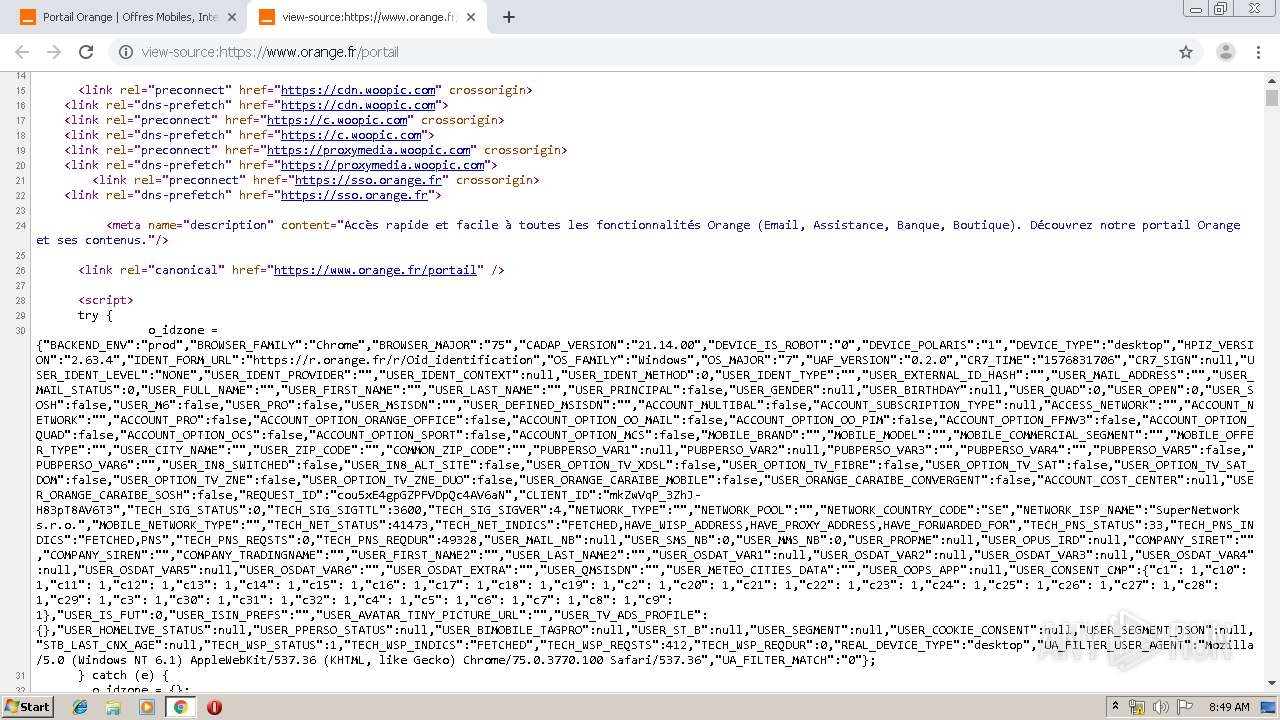Close the Portail Orange tab

click(x=232, y=17)
